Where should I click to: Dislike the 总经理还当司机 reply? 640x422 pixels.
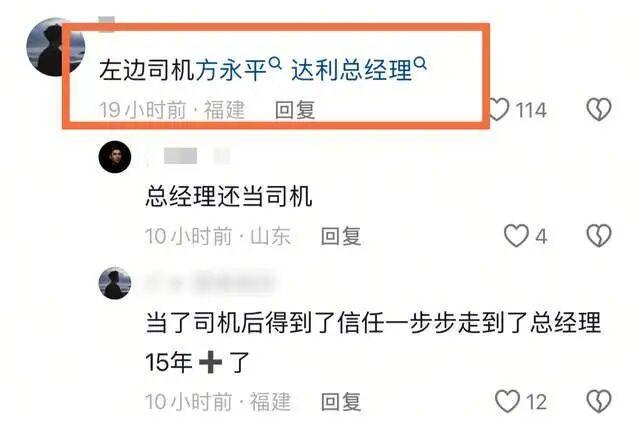pos(599,235)
